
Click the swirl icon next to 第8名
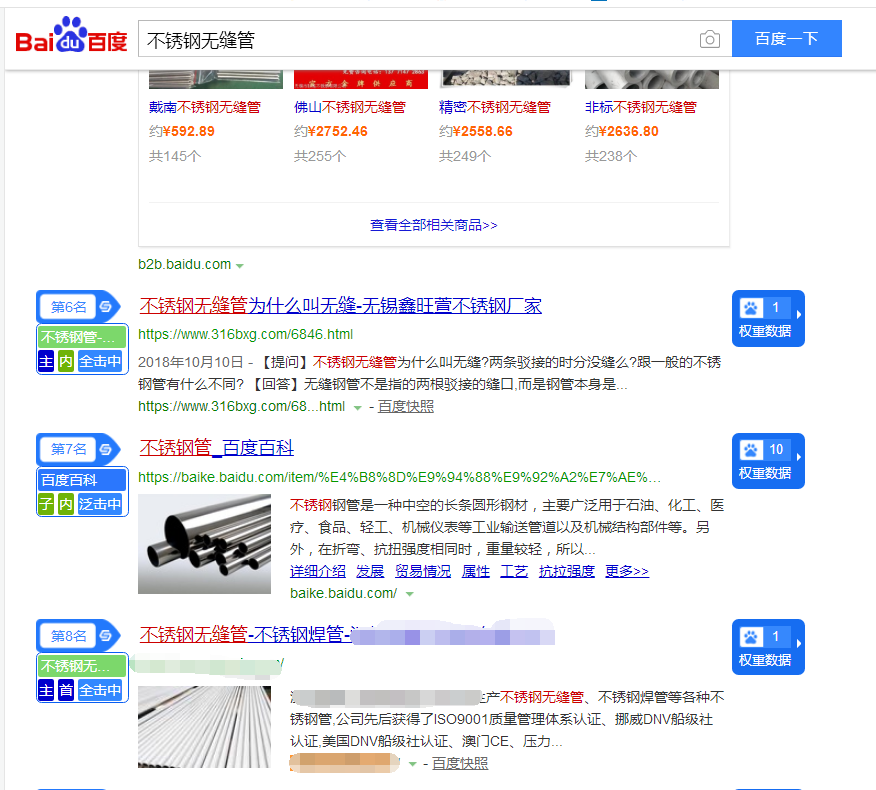pyautogui.click(x=106, y=636)
